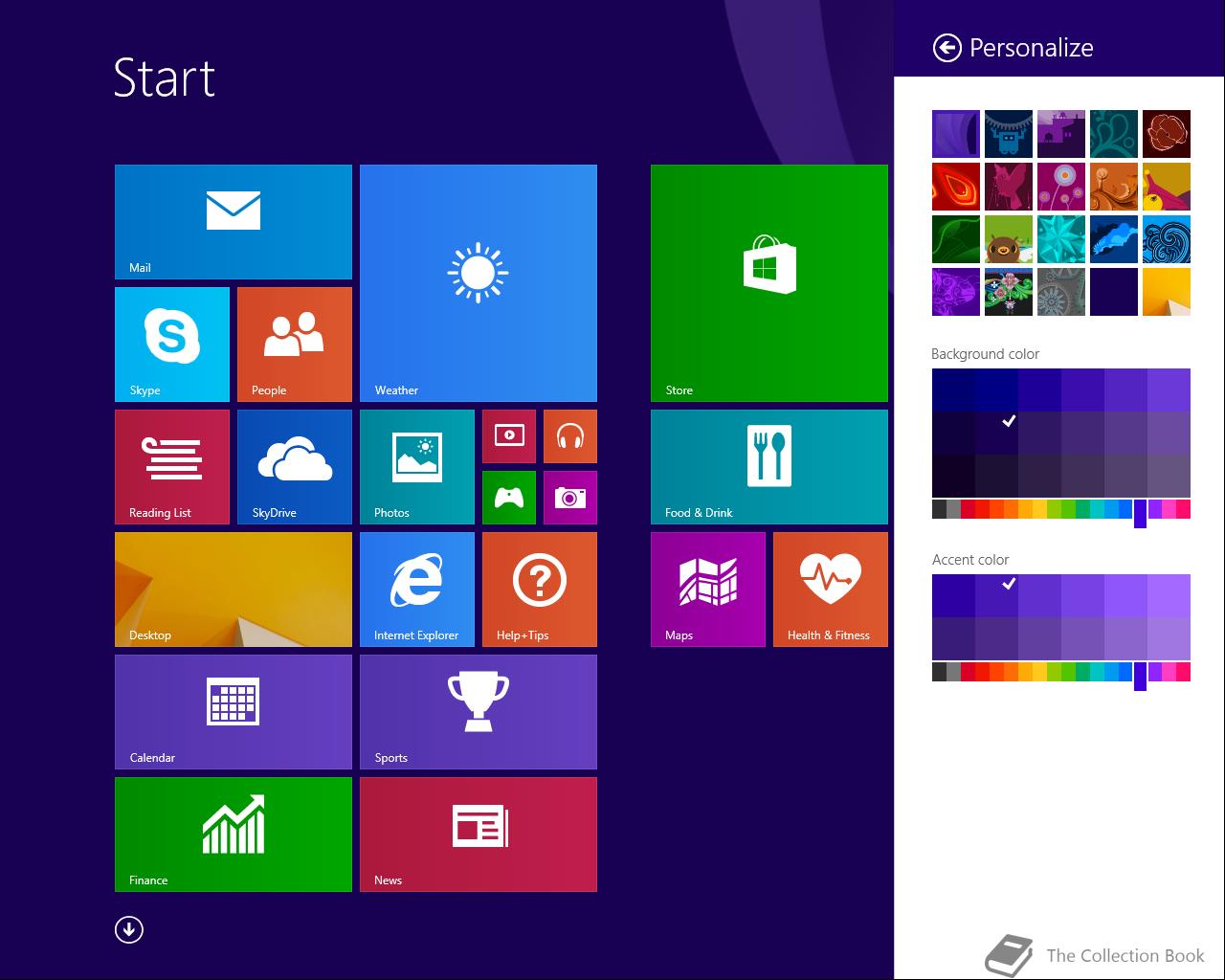Open the Calendar tile
The width and height of the screenshot is (1225, 980).
pos(234,712)
